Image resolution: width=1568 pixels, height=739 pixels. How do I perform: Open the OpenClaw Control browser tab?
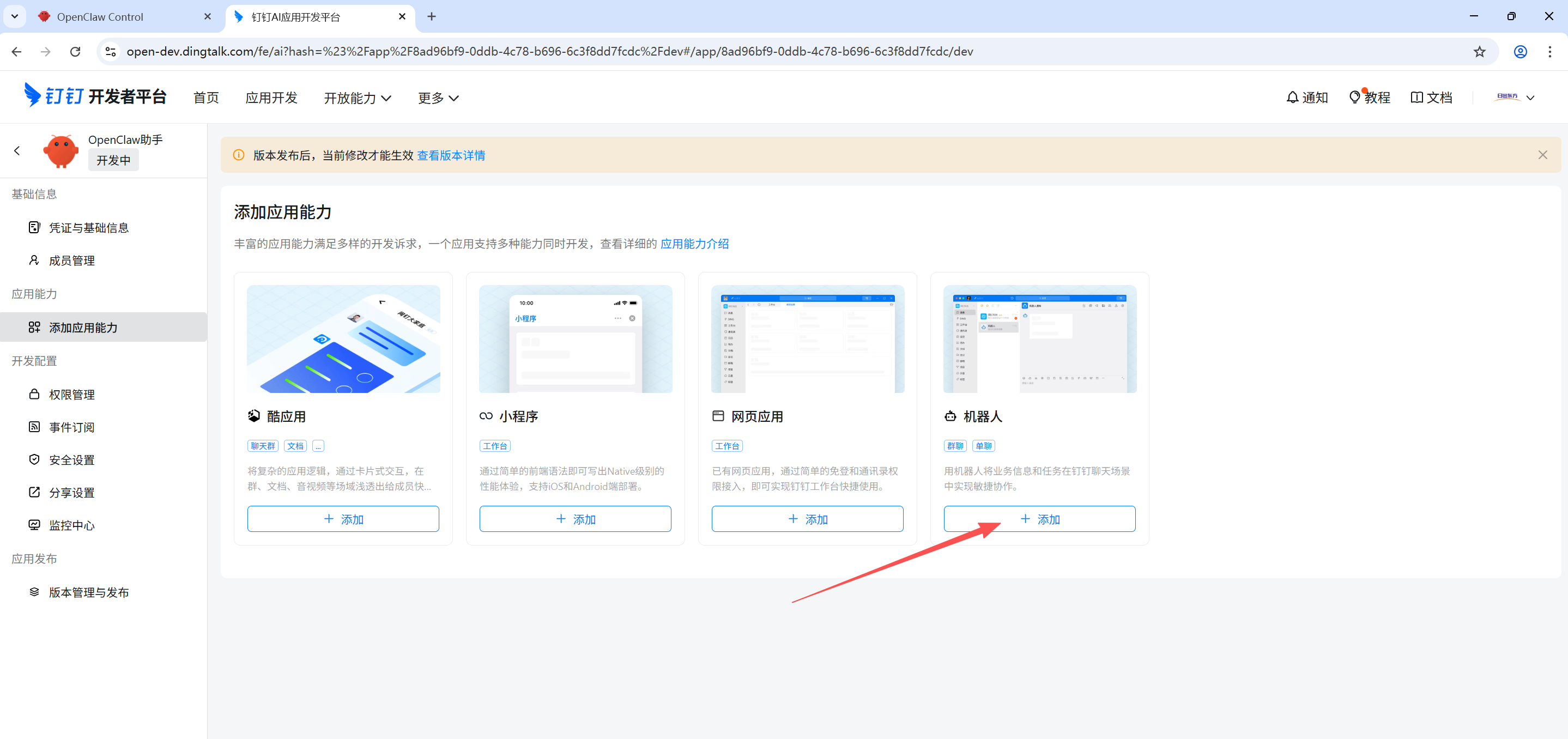[100, 16]
